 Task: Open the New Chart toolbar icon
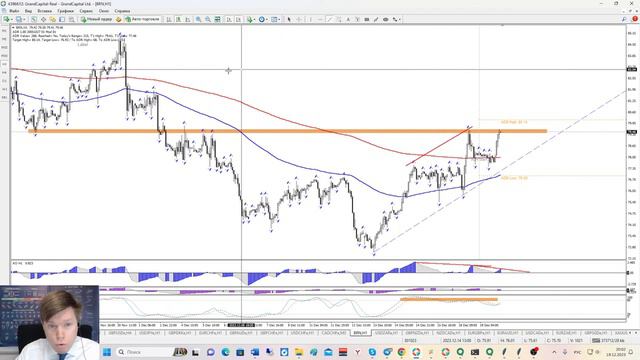pos(7,19)
